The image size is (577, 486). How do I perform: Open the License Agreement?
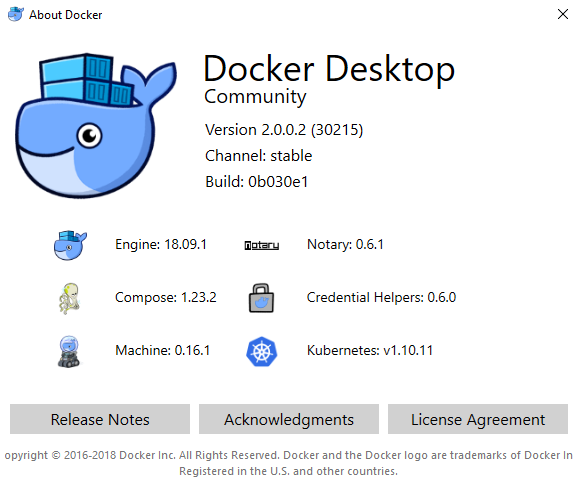point(478,419)
